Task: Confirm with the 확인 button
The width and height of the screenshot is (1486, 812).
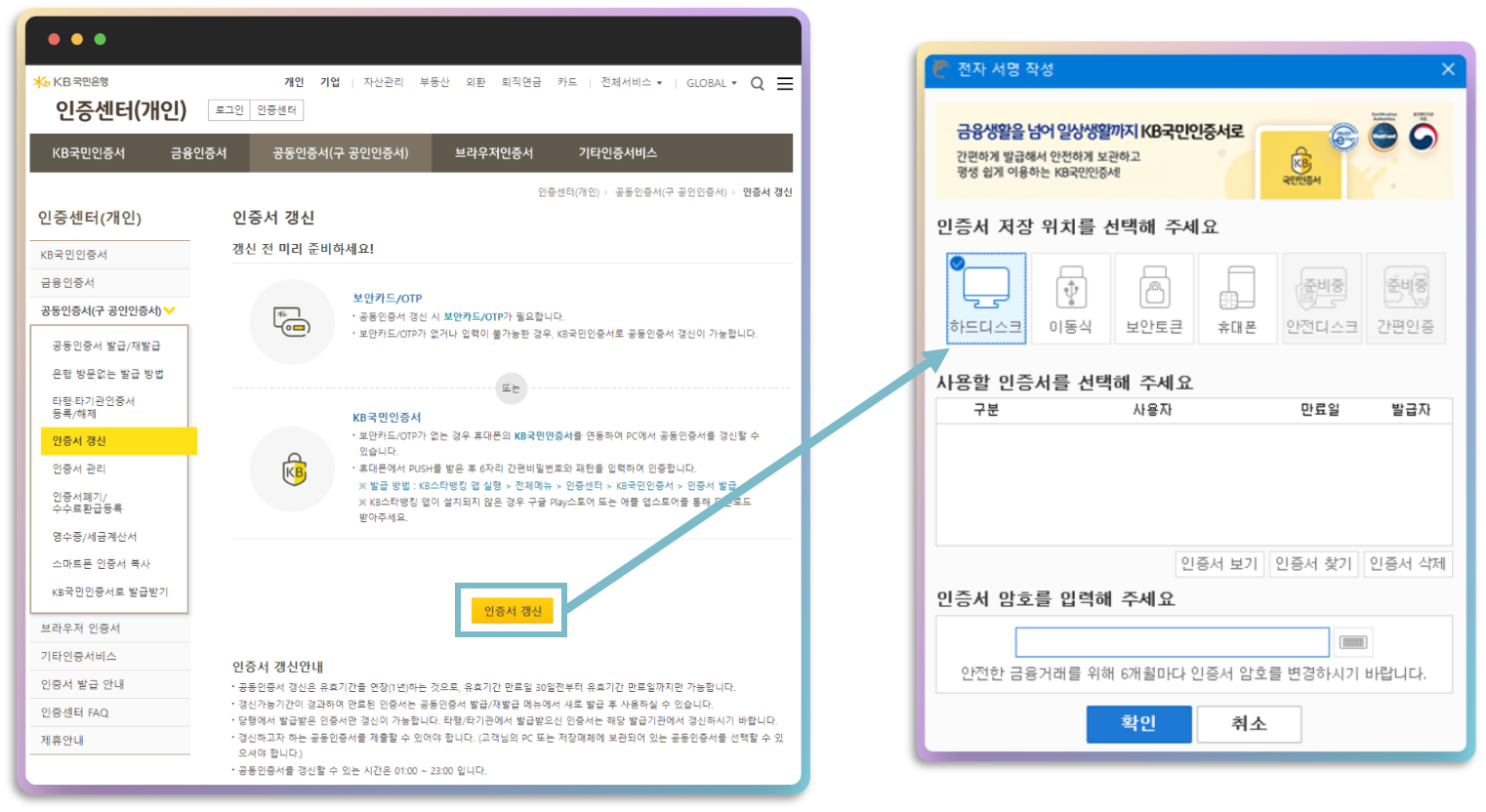Action: click(1139, 723)
